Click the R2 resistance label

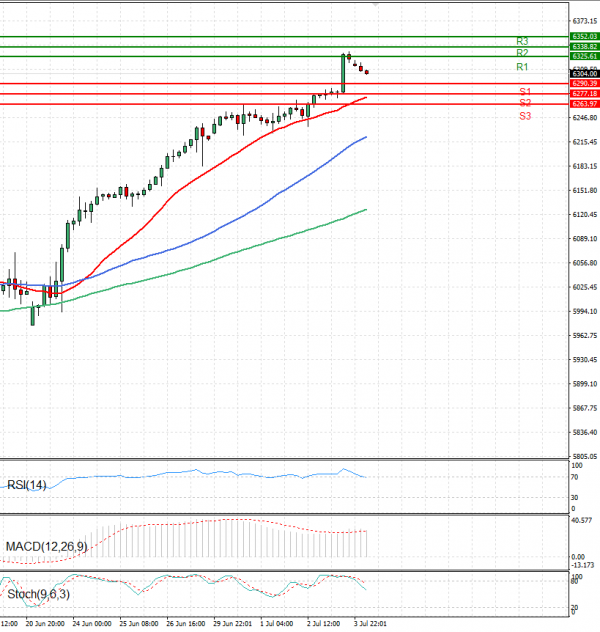[522, 53]
